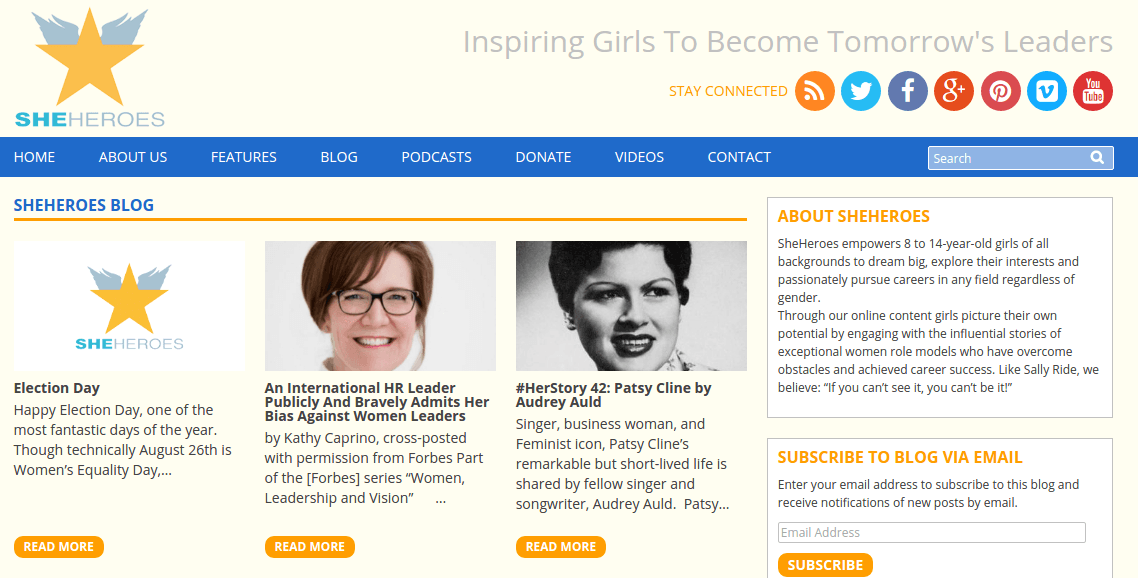Open the RSS feed icon
The image size is (1138, 578).
(x=815, y=91)
